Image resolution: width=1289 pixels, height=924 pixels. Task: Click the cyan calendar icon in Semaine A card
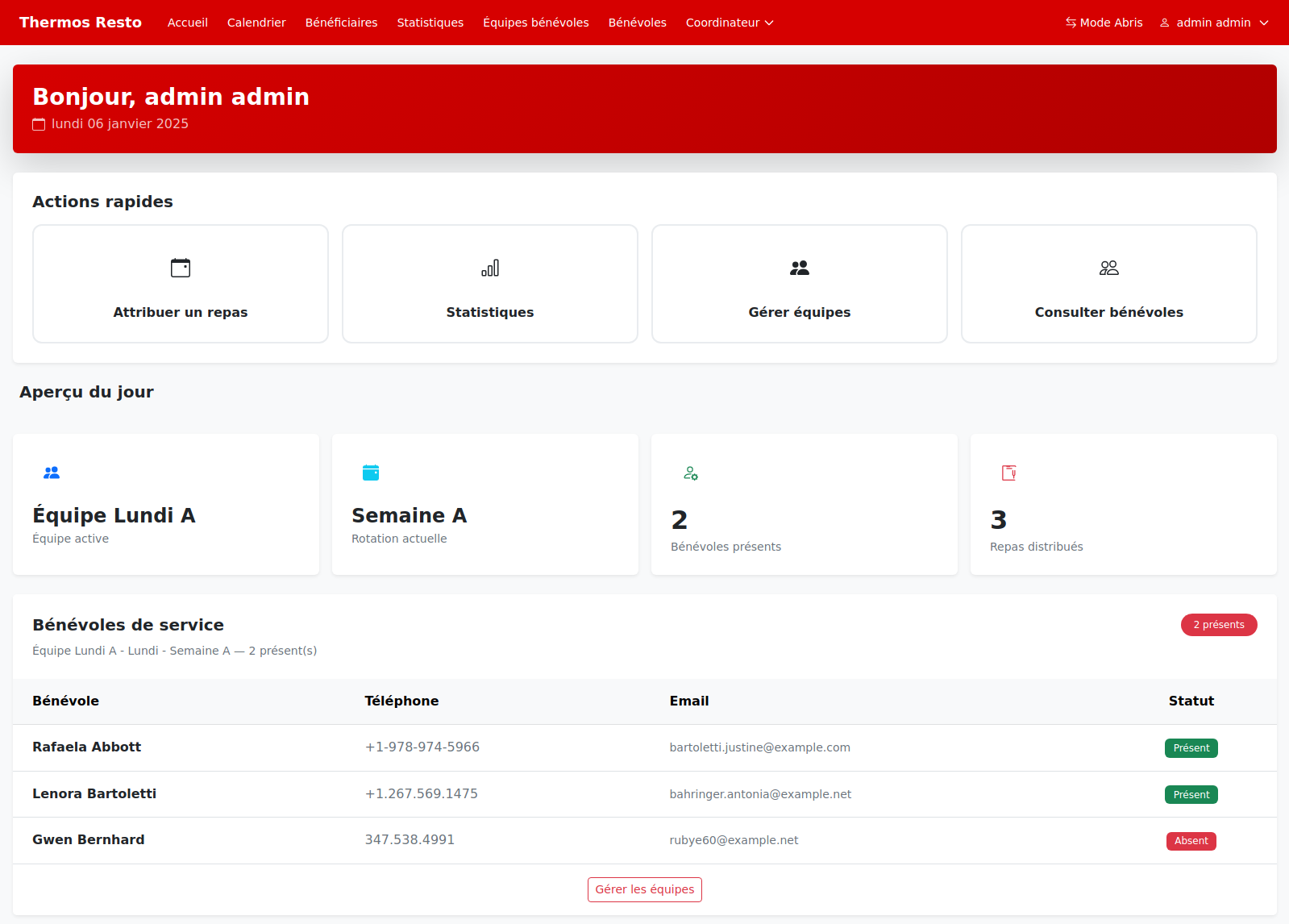(x=371, y=472)
